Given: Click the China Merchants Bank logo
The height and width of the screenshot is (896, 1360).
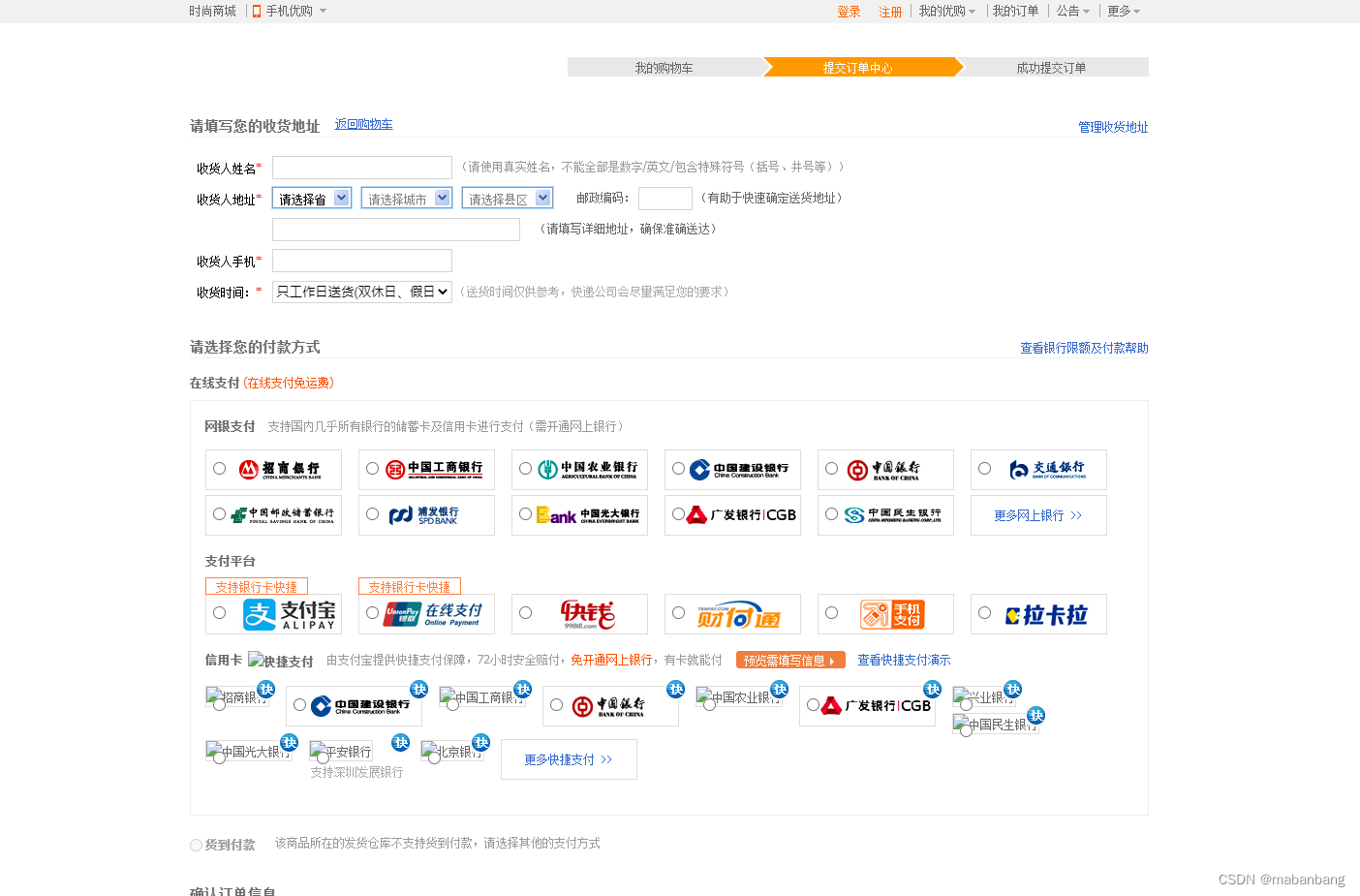Looking at the screenshot, I should coord(280,470).
